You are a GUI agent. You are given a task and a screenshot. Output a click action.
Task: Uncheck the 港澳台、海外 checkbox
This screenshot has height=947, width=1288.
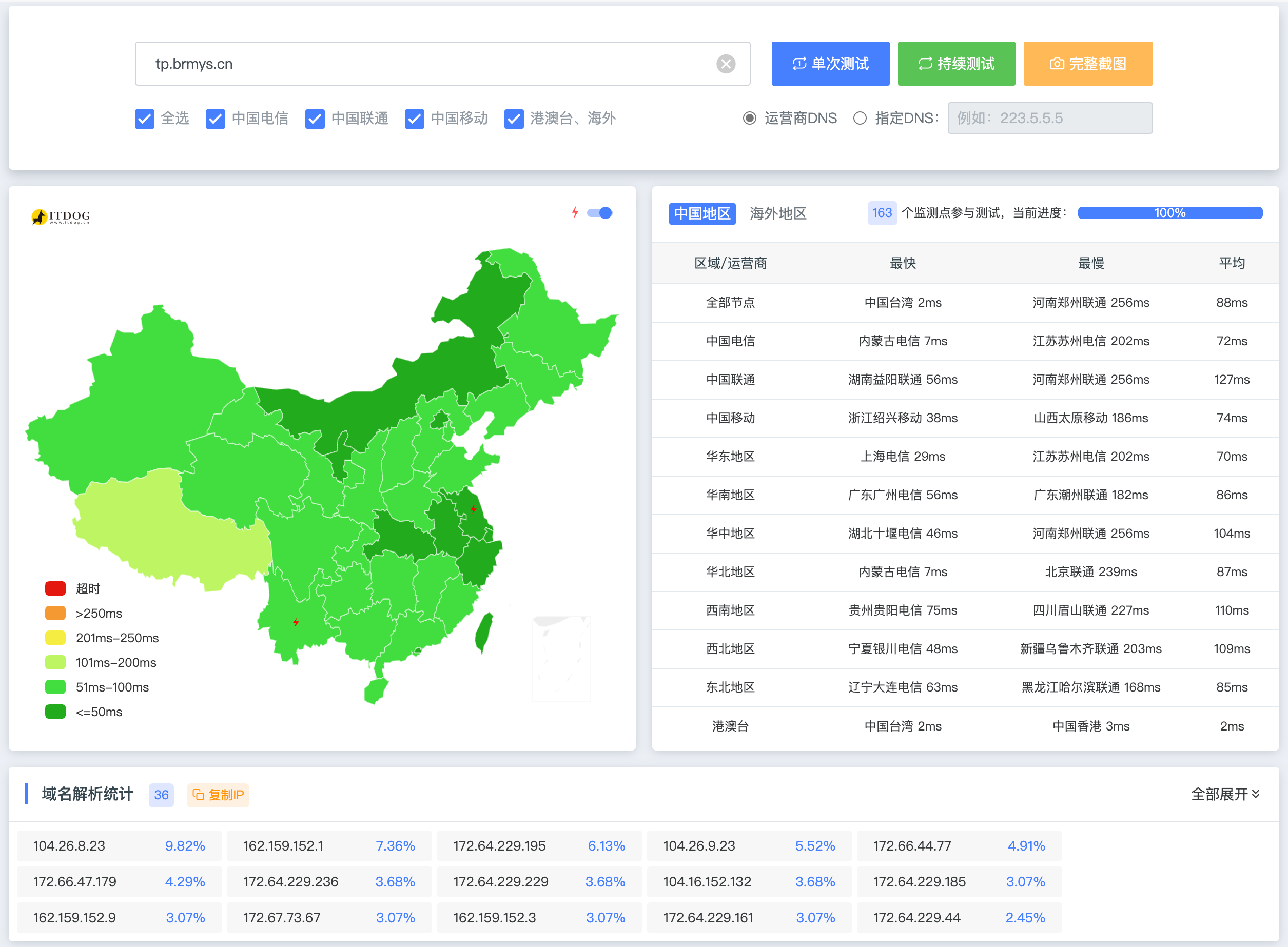(514, 119)
